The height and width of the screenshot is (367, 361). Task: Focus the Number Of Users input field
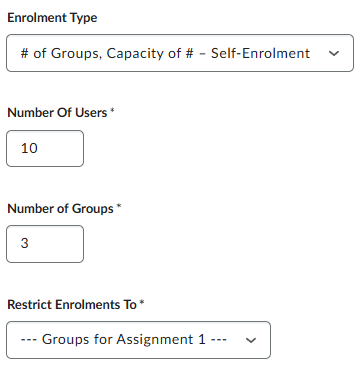click(45, 148)
